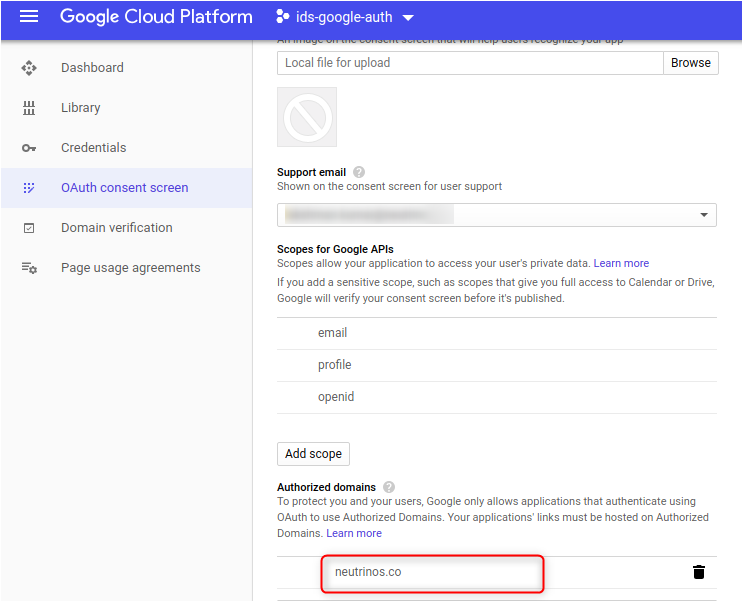
Task: Click the Support email help icon
Action: (x=359, y=172)
